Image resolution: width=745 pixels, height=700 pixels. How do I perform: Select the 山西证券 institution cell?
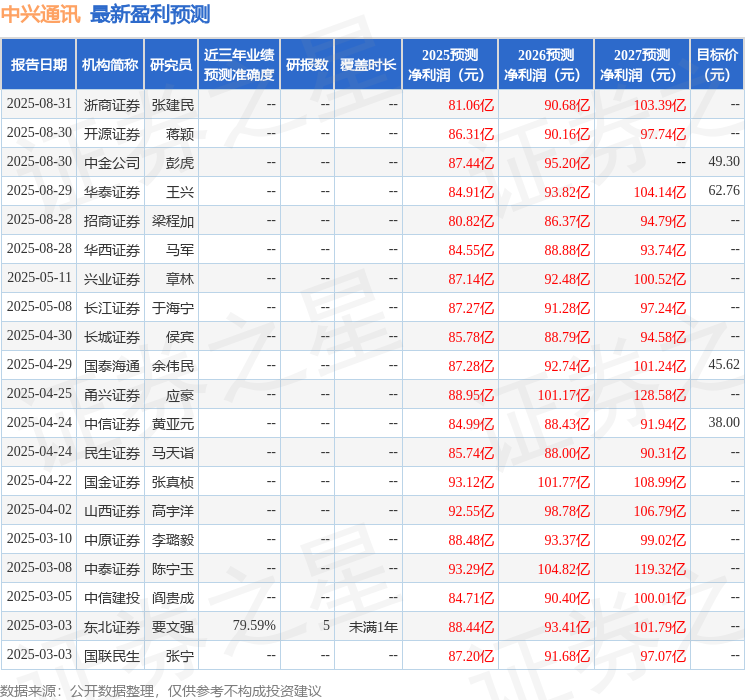[x=112, y=511]
